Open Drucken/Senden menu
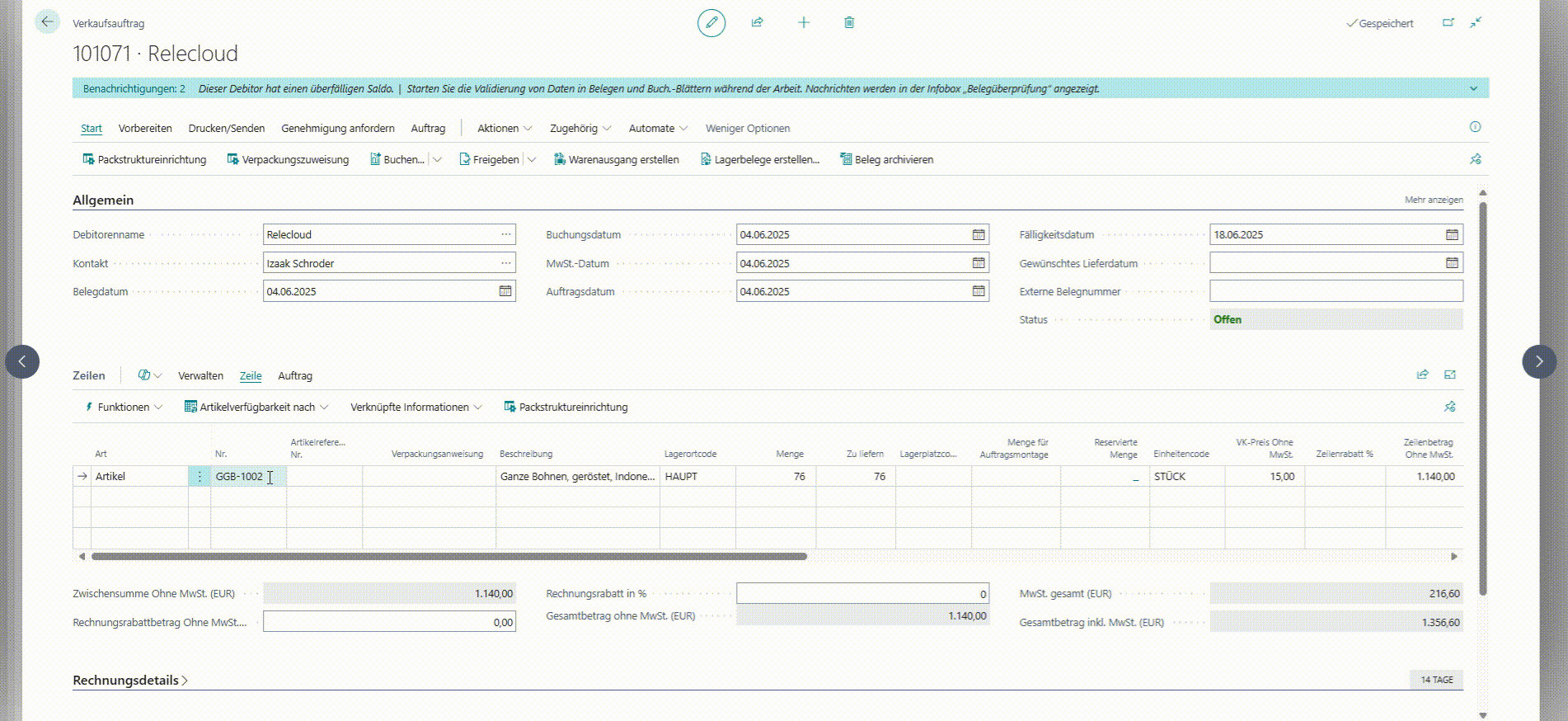 pos(227,128)
